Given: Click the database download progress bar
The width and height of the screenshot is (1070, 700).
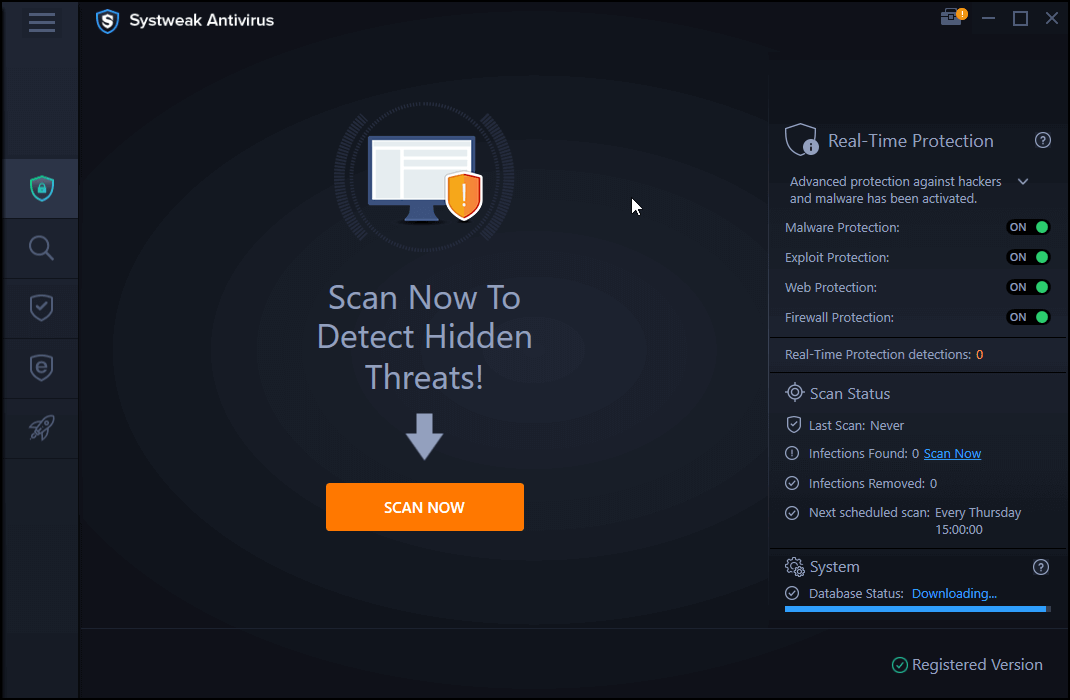Looking at the screenshot, I should (x=915, y=609).
